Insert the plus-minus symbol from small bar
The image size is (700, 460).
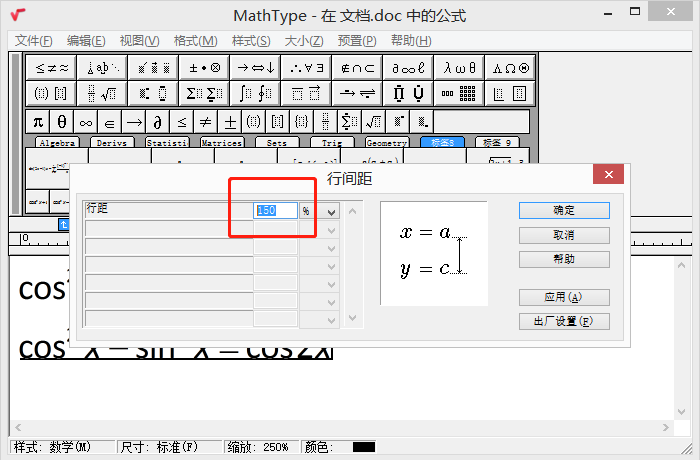(x=230, y=121)
